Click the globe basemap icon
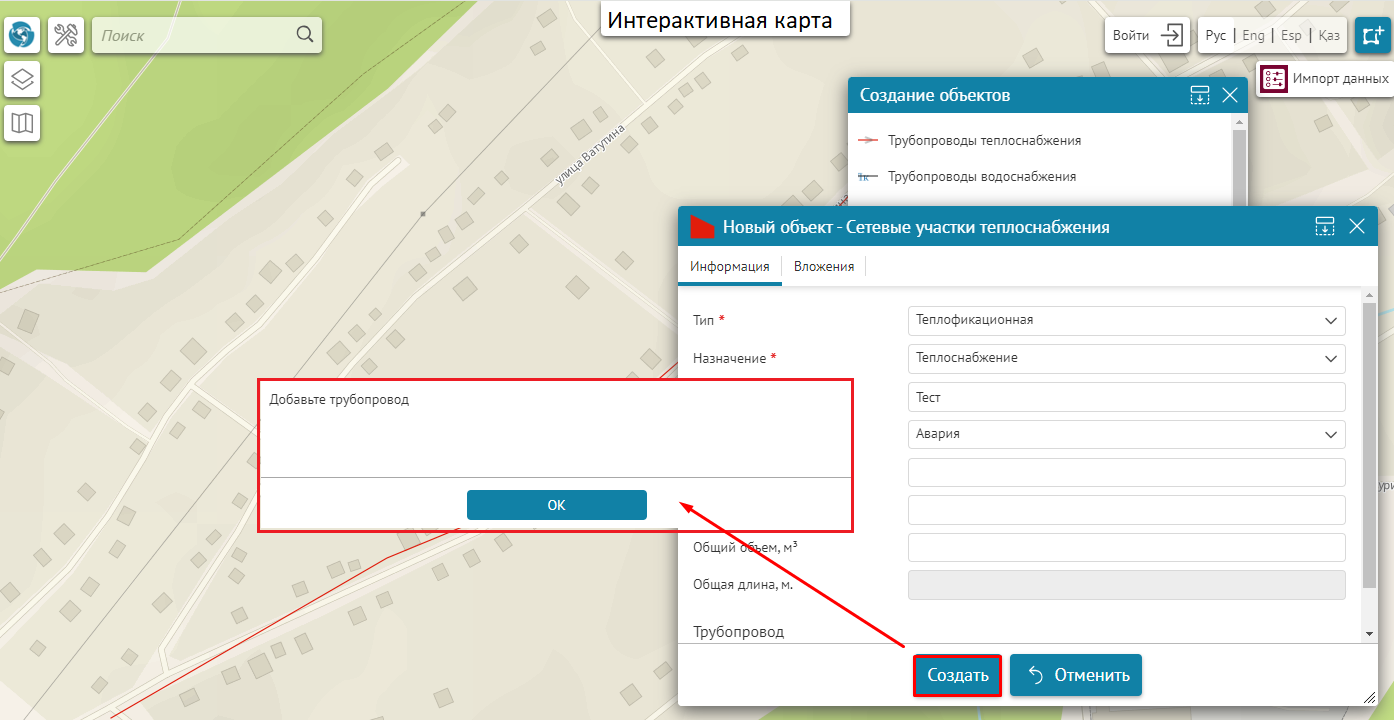Image resolution: width=1394 pixels, height=720 pixels. pos(22,36)
